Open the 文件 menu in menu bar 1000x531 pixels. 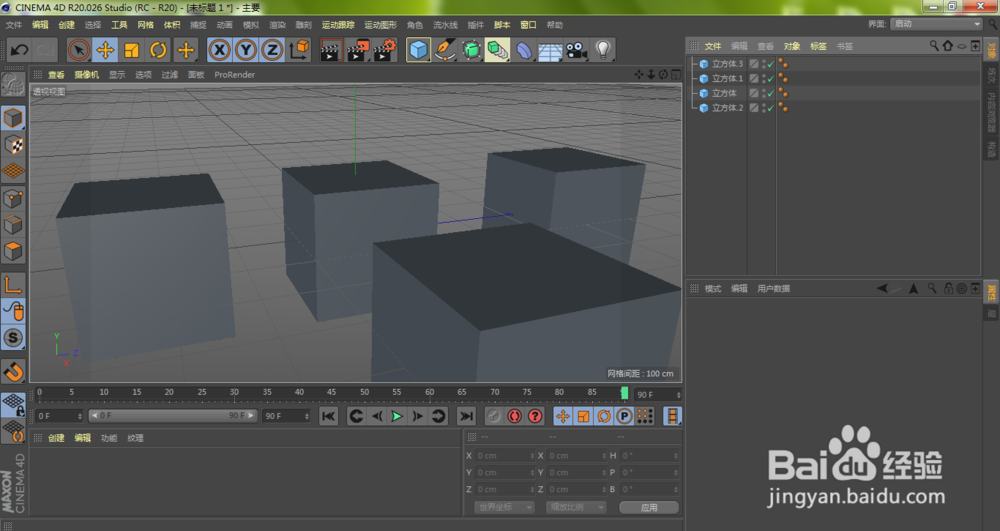click(x=14, y=25)
